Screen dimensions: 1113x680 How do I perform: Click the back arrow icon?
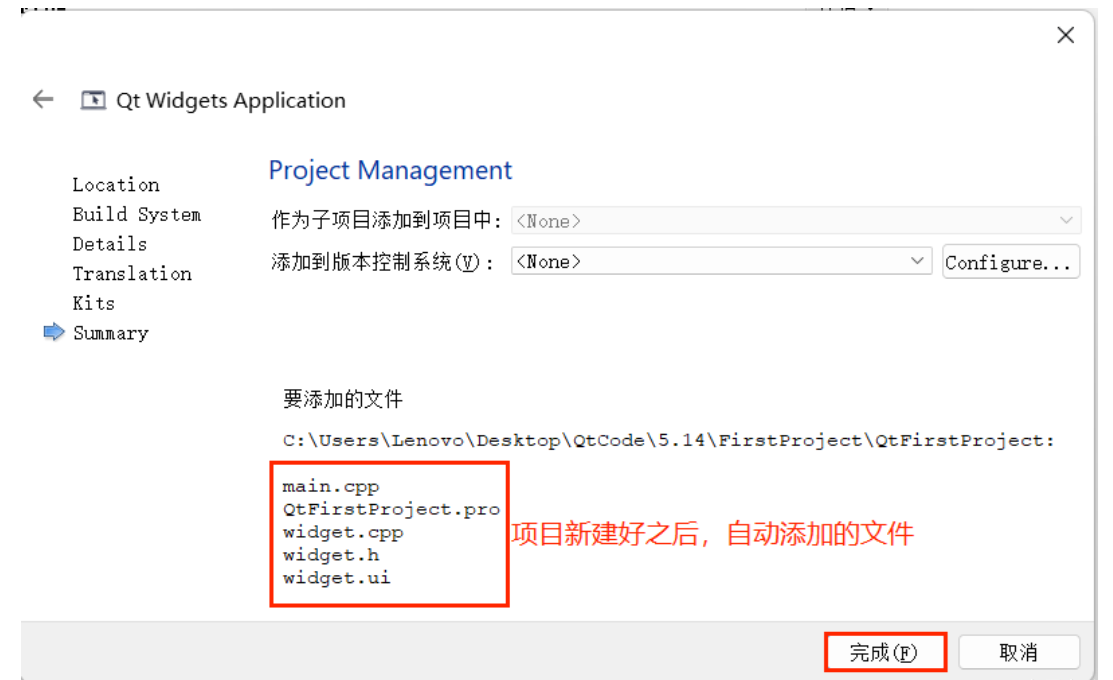[x=43, y=99]
